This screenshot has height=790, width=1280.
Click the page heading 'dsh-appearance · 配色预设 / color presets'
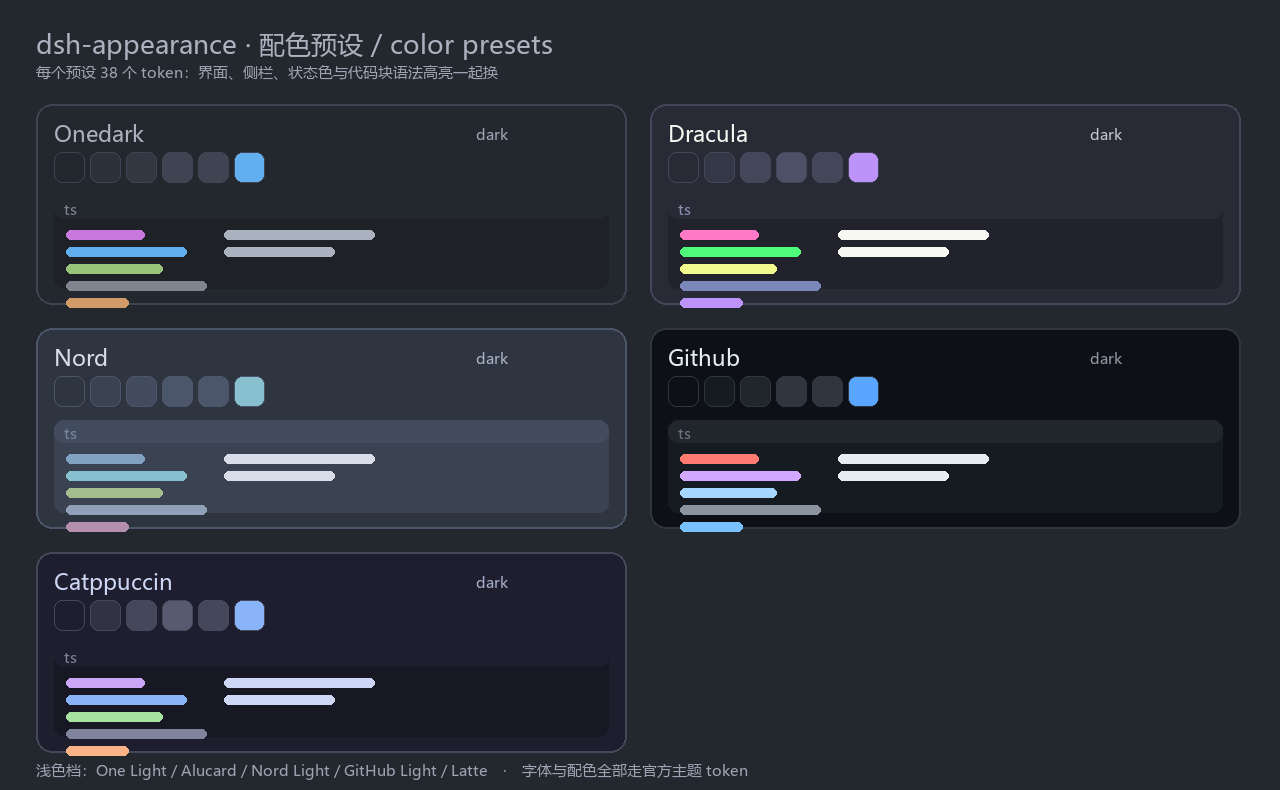[294, 45]
